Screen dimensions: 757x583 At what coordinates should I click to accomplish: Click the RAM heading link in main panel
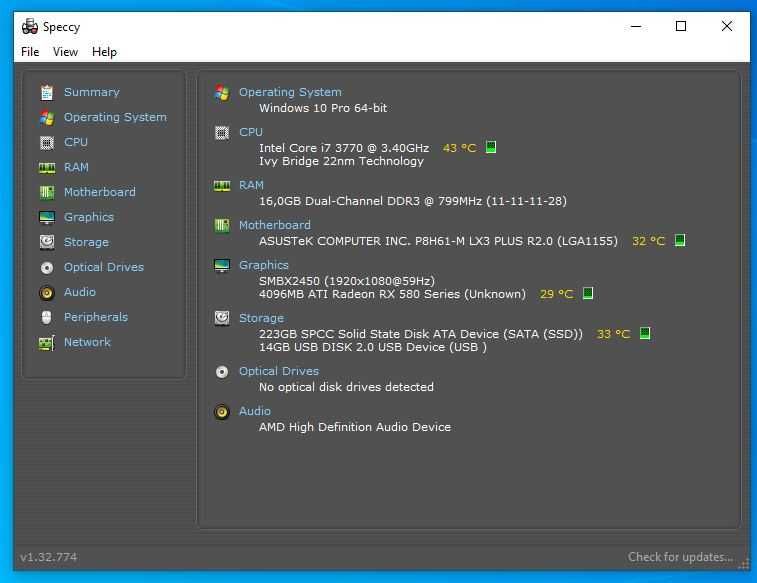pos(252,185)
